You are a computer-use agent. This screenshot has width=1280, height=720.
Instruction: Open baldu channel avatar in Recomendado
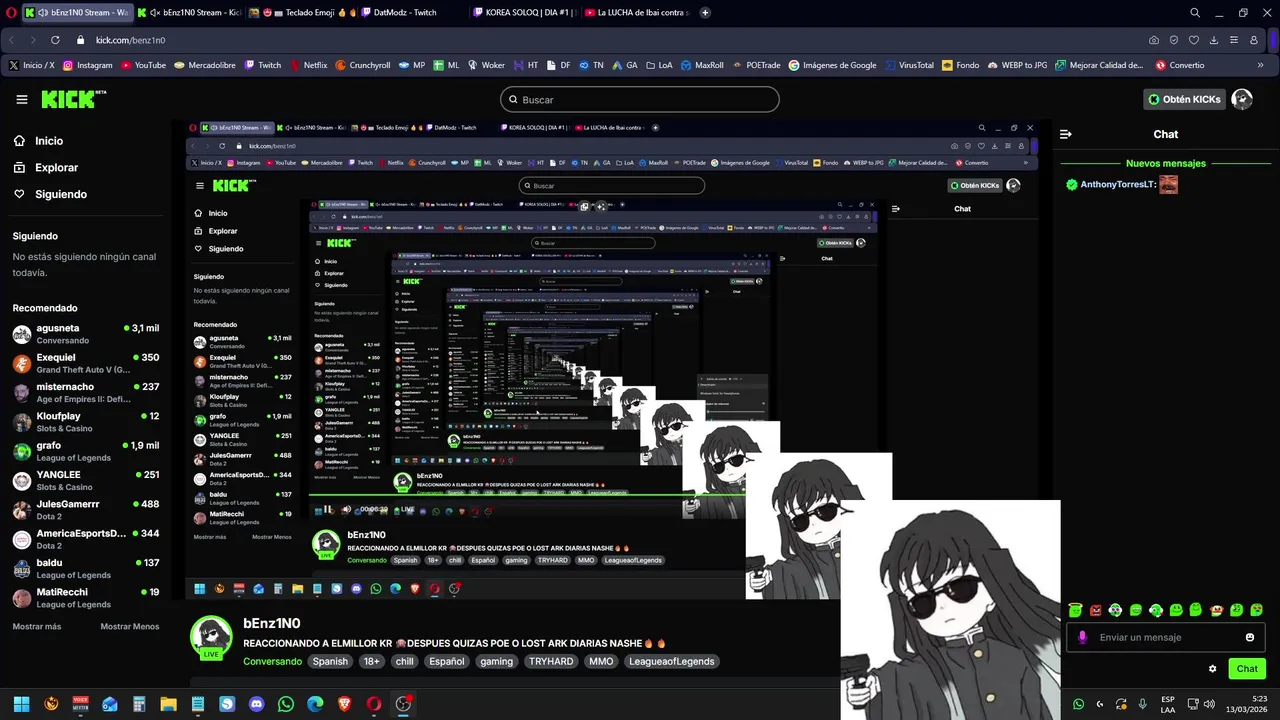[22, 569]
